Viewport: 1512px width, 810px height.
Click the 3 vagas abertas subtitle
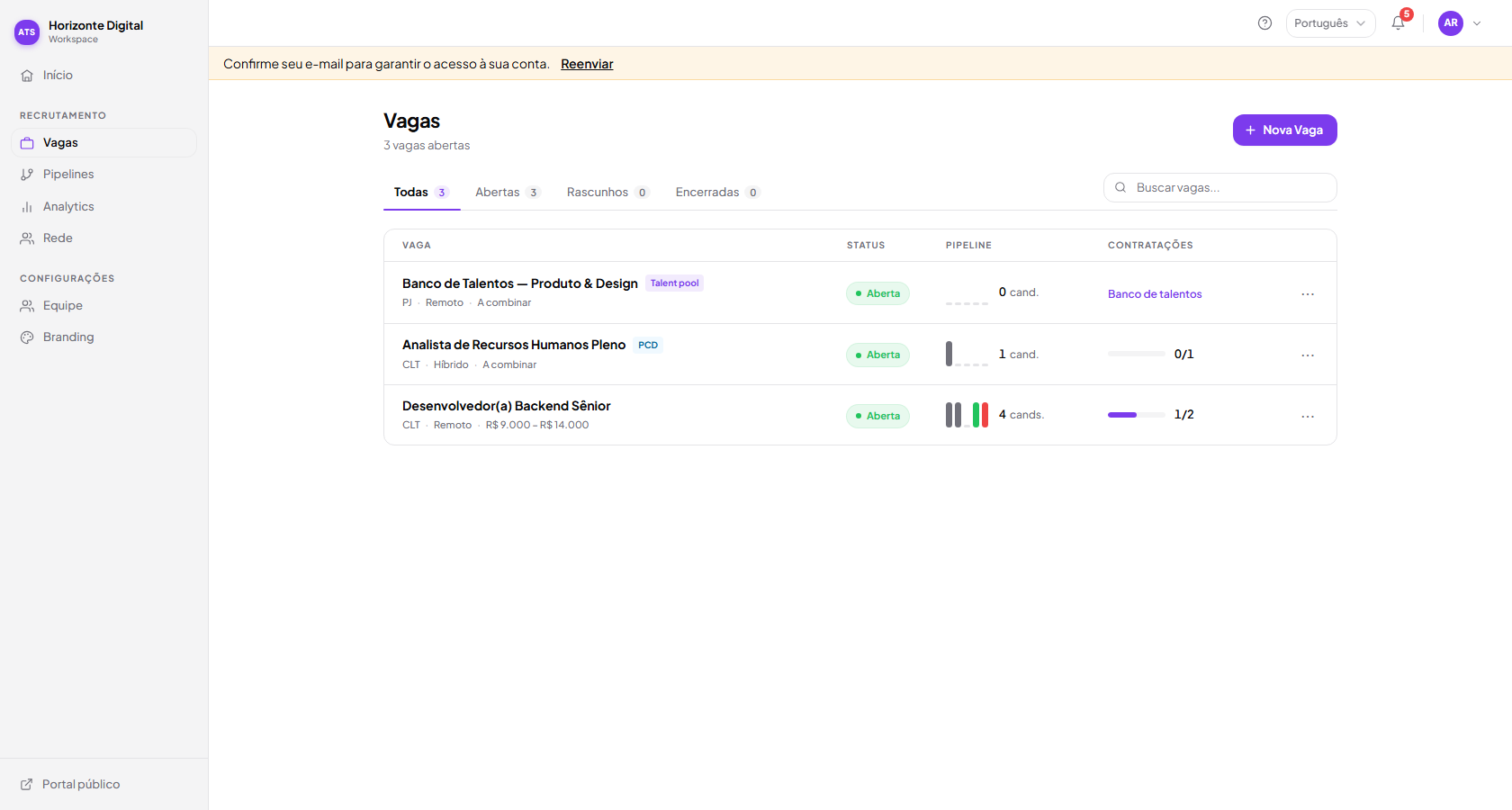click(x=427, y=146)
